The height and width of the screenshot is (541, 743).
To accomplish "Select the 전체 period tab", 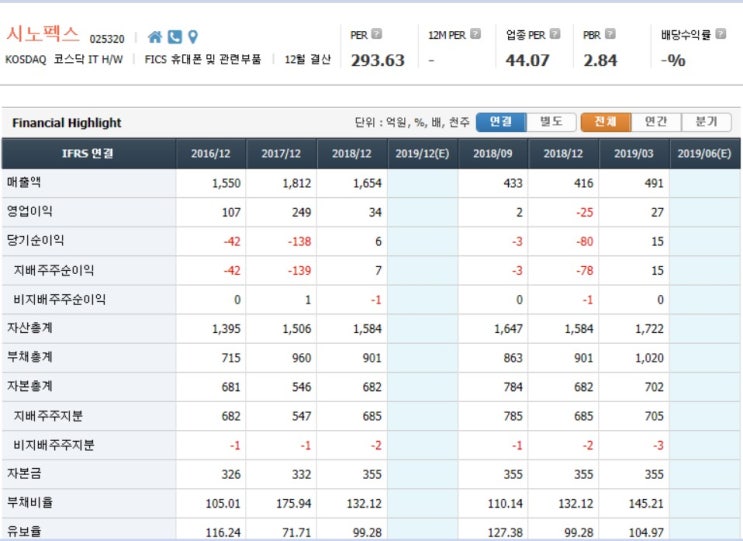I will tap(606, 122).
